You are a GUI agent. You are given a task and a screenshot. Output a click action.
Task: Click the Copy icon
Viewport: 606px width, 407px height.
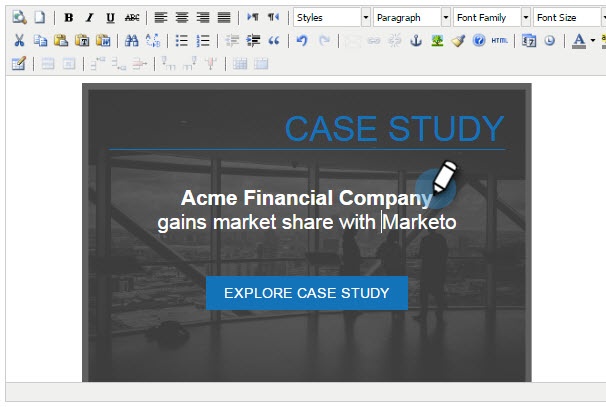coord(40,40)
